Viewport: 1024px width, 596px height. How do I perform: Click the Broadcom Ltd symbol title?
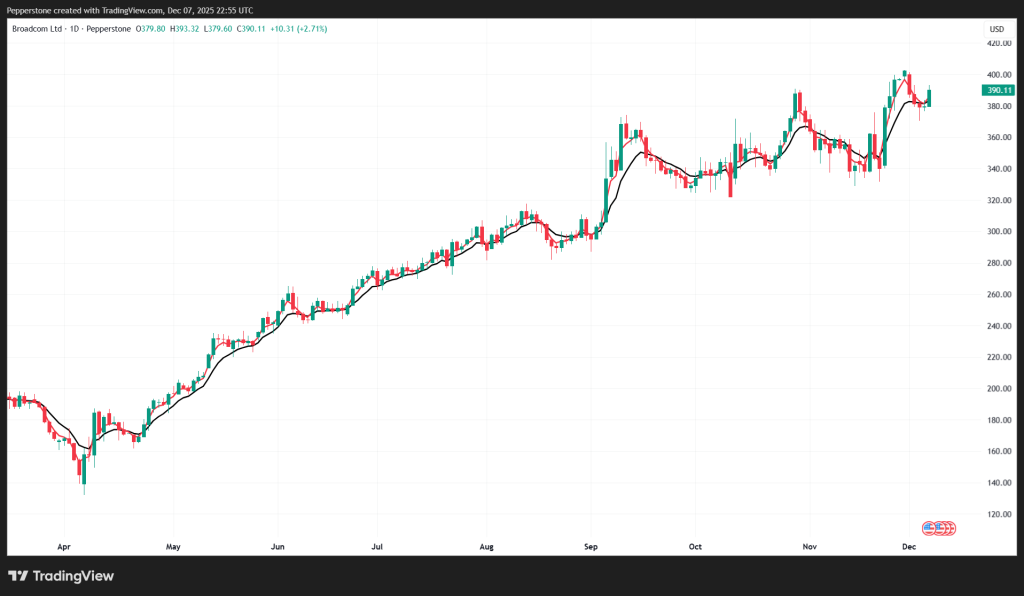36,28
